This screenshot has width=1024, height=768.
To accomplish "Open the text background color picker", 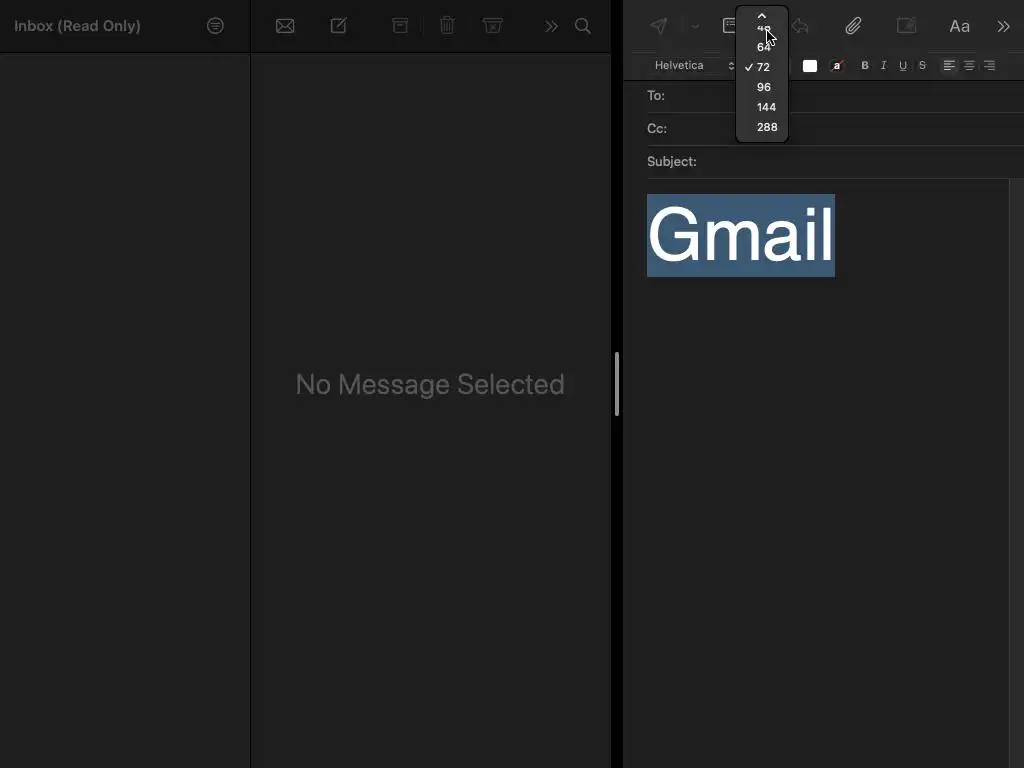I will (837, 65).
